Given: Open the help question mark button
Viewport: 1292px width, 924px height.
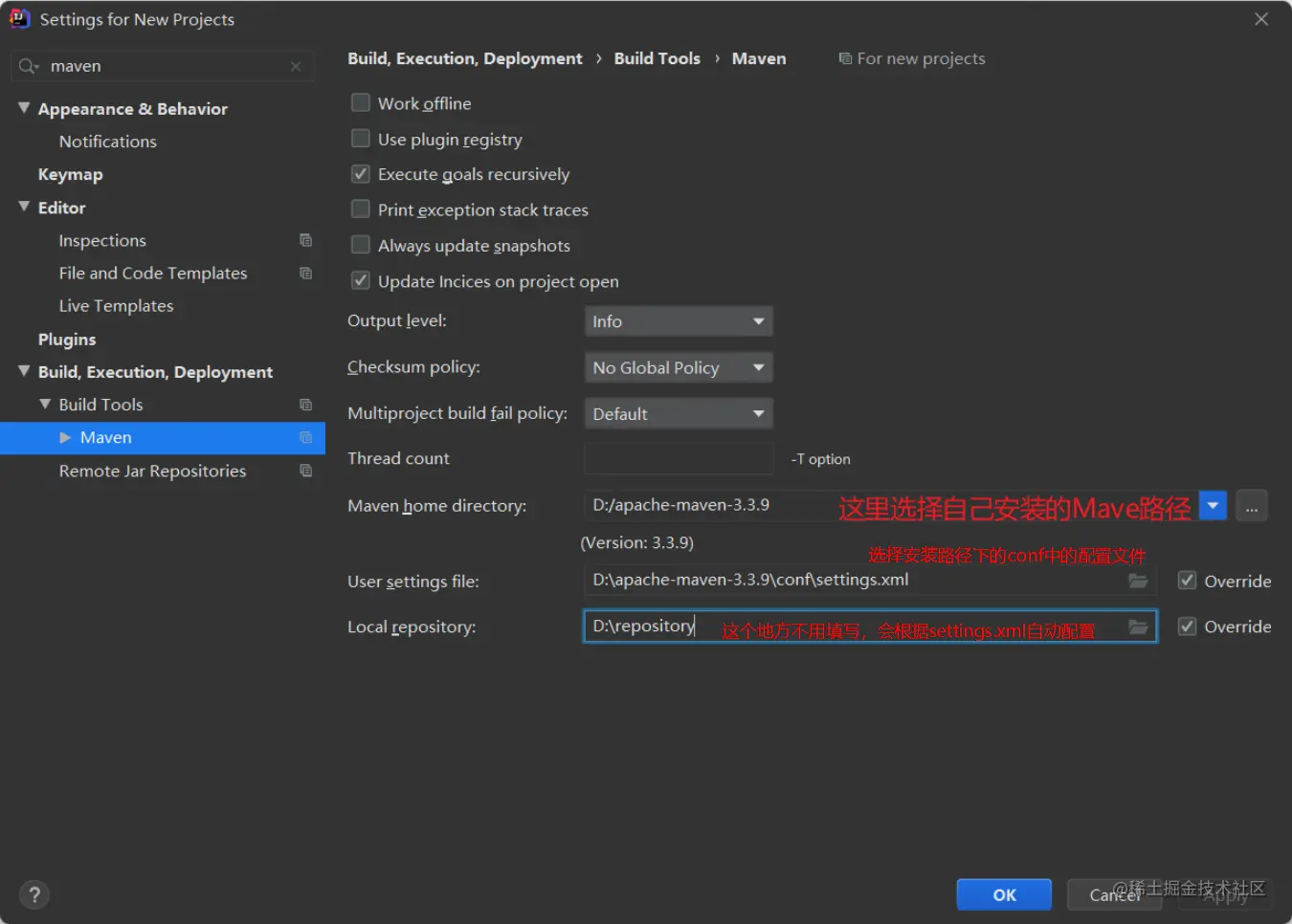Looking at the screenshot, I should (34, 894).
